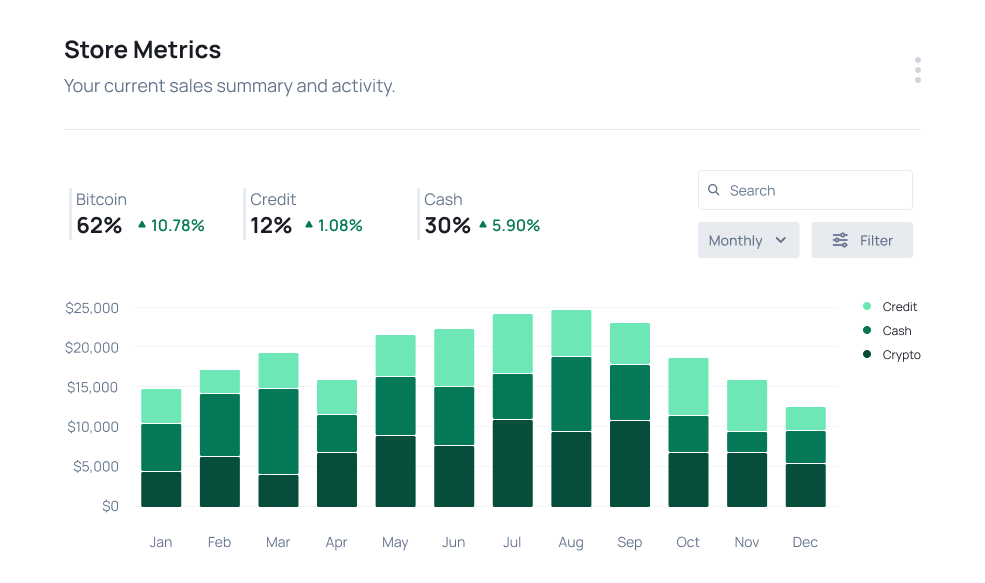Open the Monthly period dropdown
This screenshot has width=985, height=583.
tap(748, 240)
